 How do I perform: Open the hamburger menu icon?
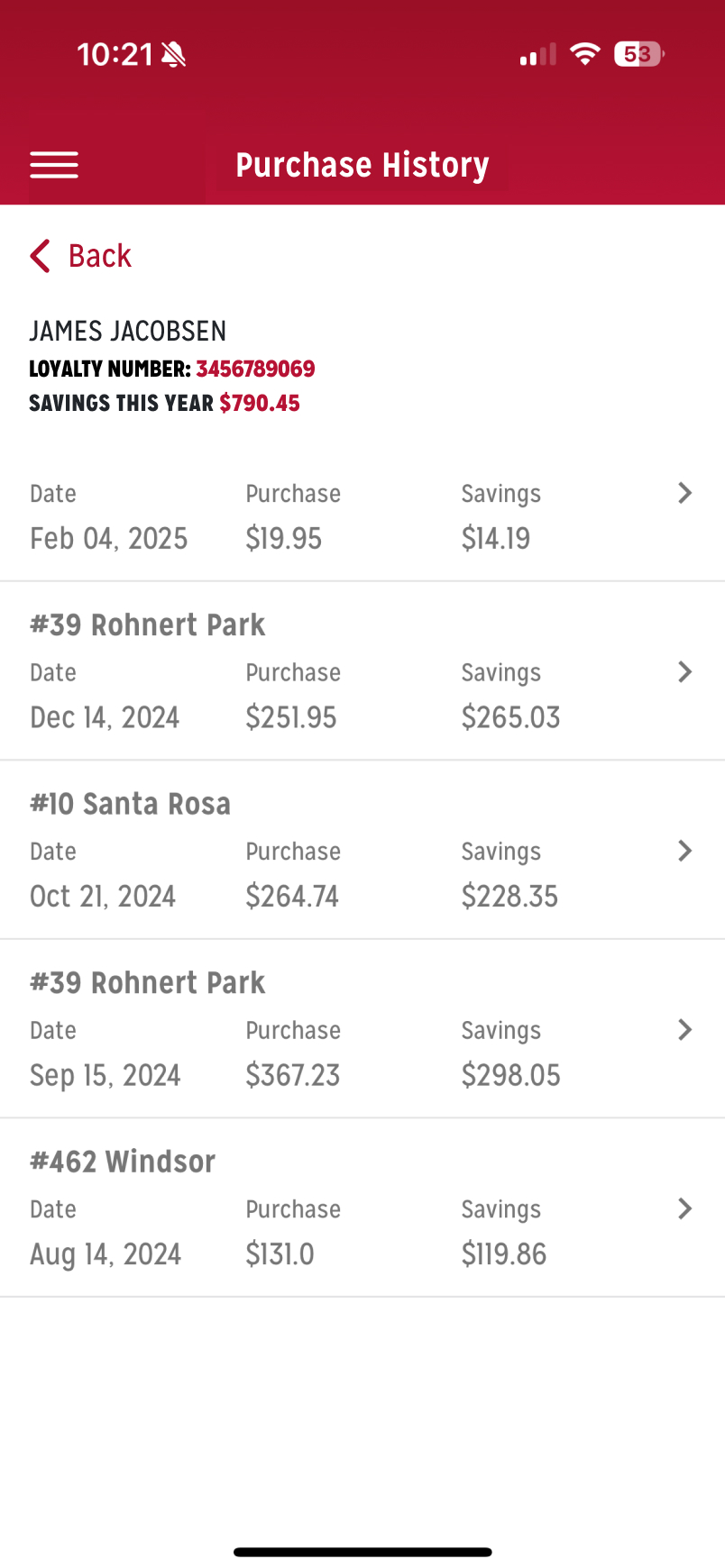[54, 165]
